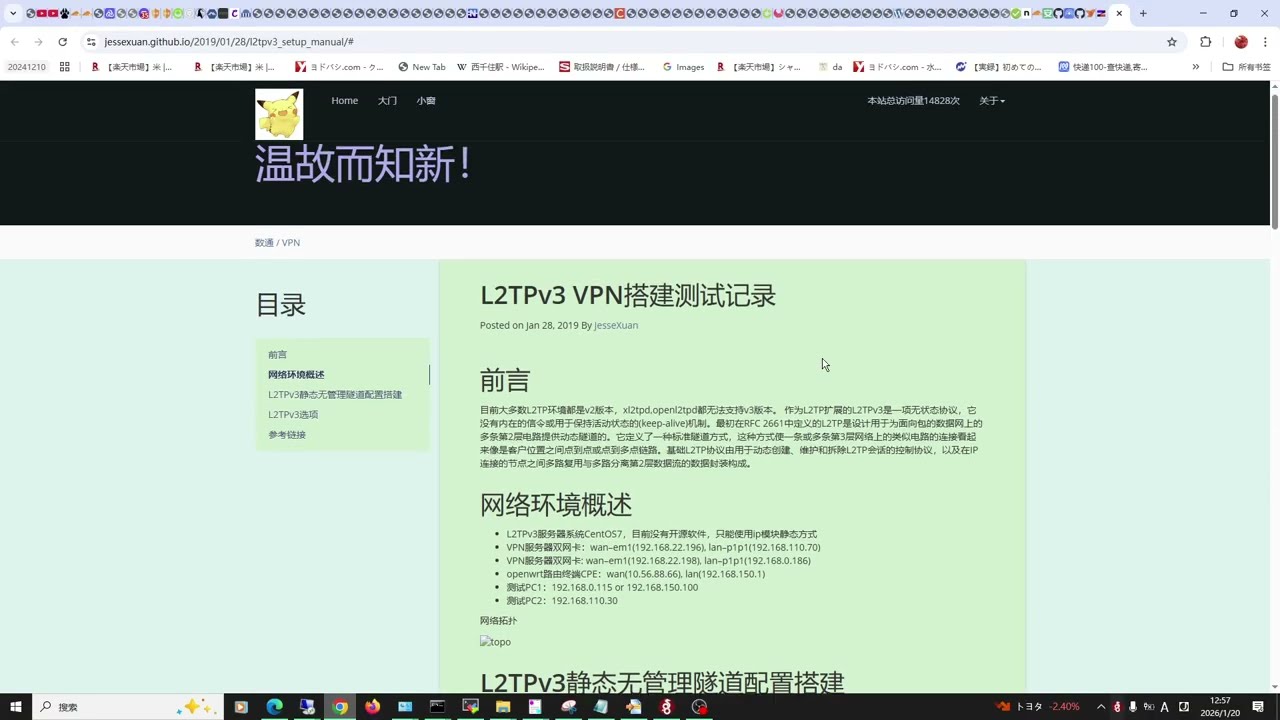Open the New Tab bookmark

click(421, 67)
